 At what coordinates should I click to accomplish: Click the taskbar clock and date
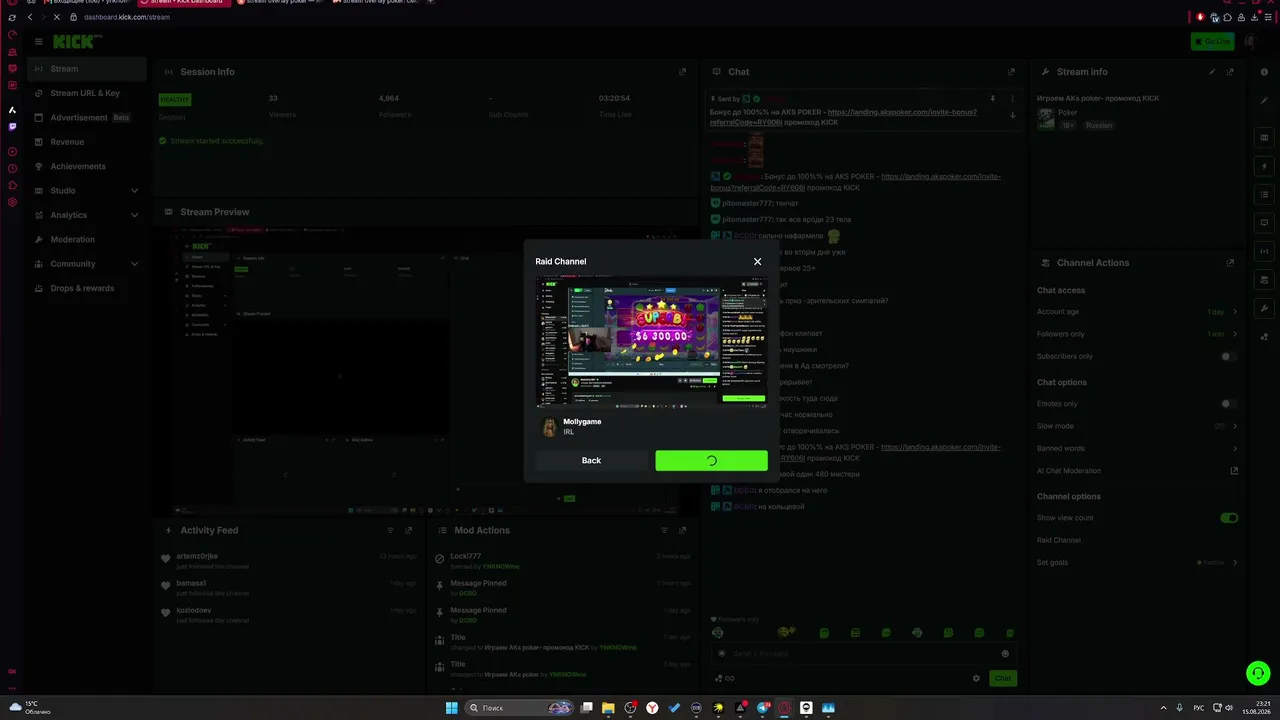coord(1256,708)
